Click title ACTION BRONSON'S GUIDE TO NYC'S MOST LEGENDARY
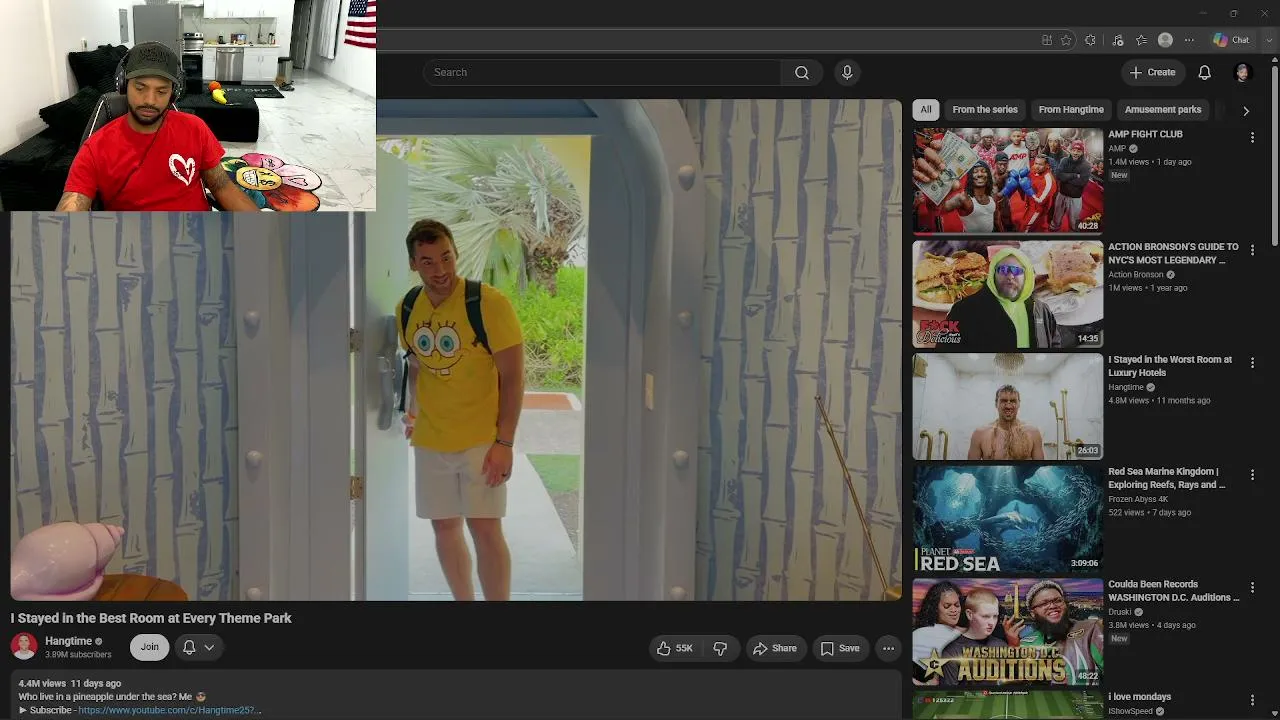 1173,253
